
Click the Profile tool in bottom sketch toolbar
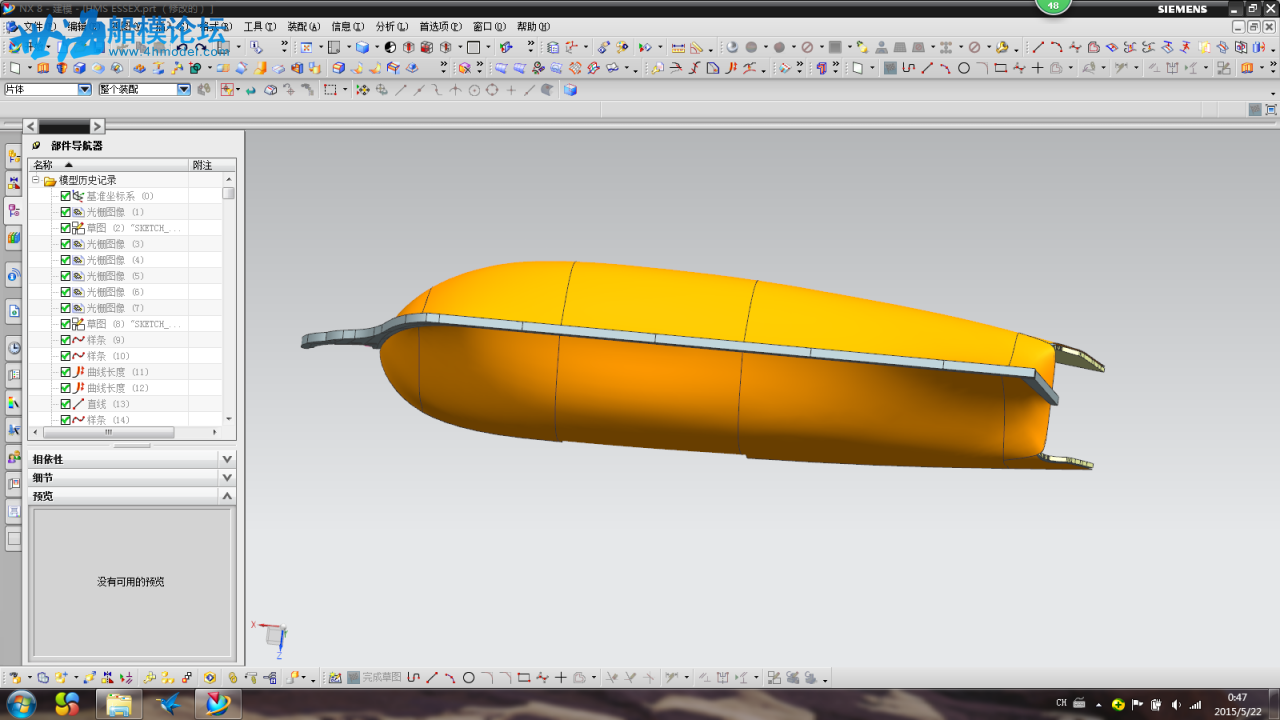(x=413, y=677)
